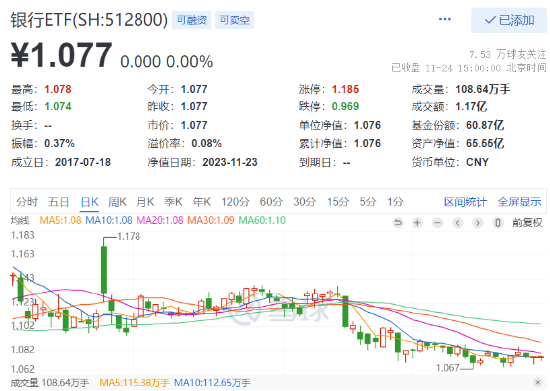The width and height of the screenshot is (550, 391).
Task: Click the volume MA5:115.38万手 label
Action: [134, 383]
